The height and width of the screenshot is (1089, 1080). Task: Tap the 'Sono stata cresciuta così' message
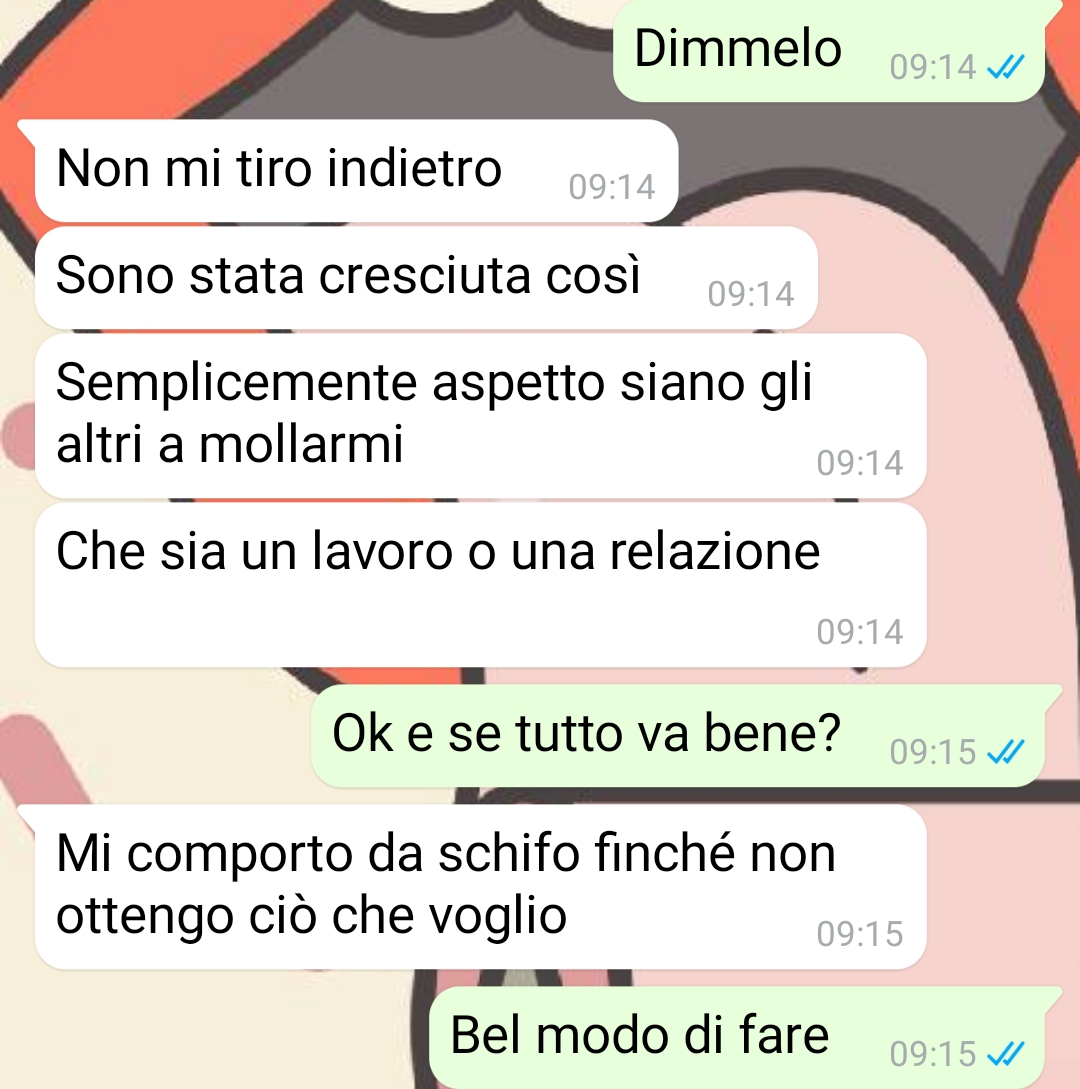click(x=426, y=277)
